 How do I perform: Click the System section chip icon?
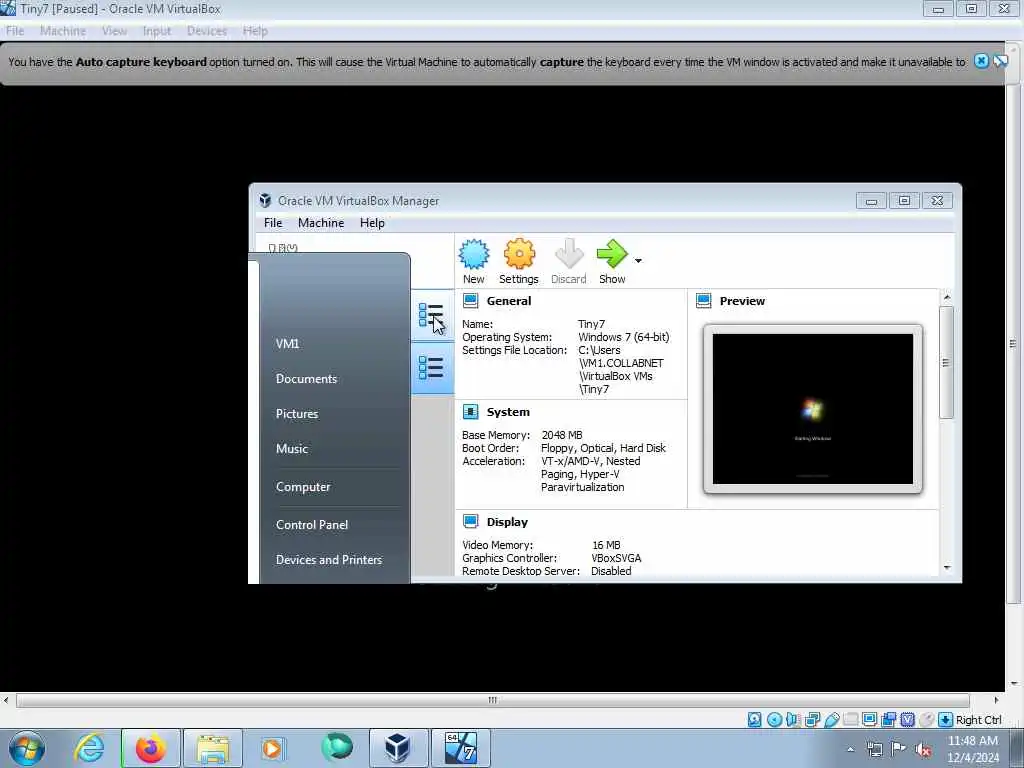pos(470,411)
